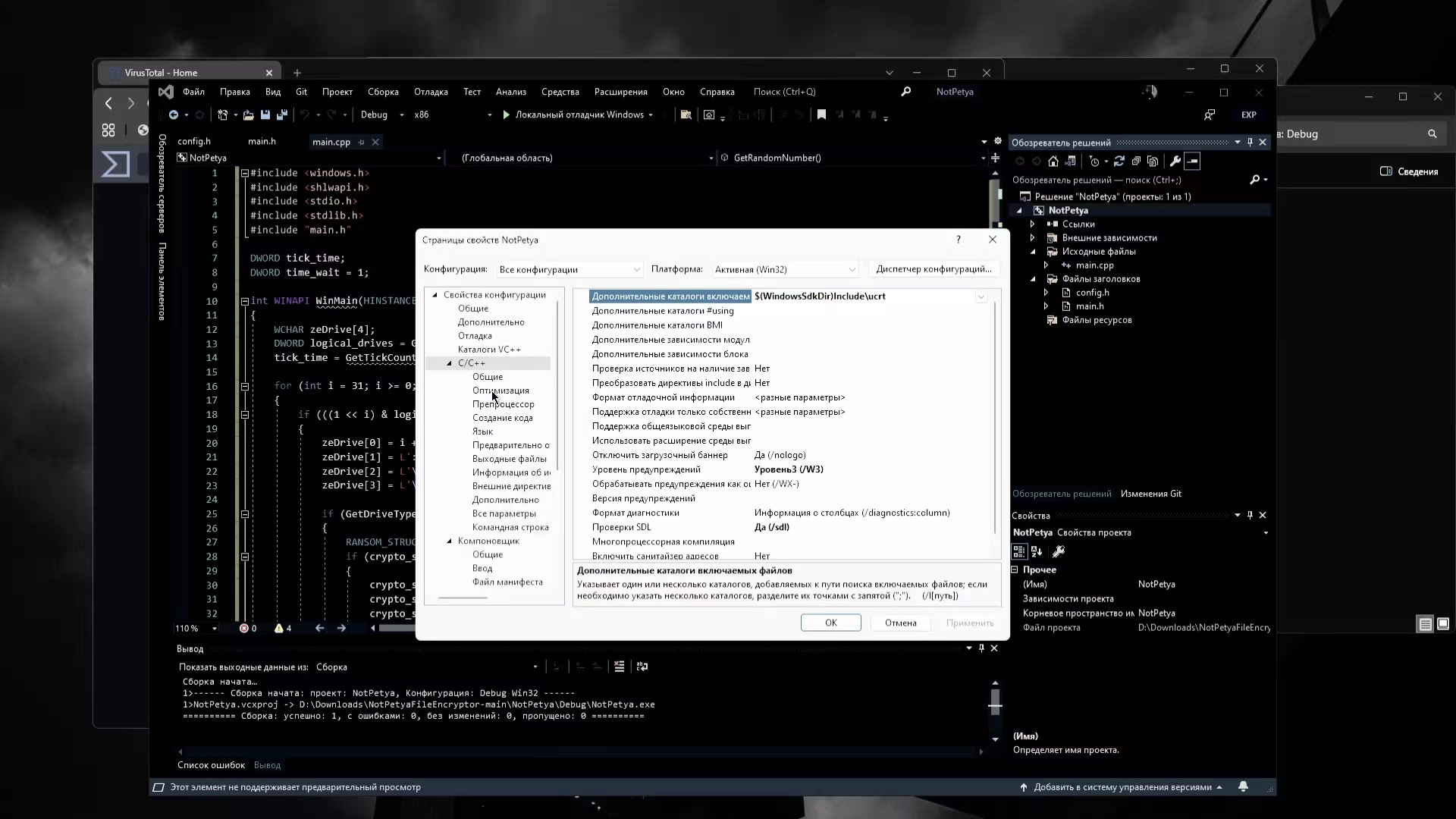Click the New Project icon in the toolbar
Image resolution: width=1456 pixels, height=819 pixels.
click(x=223, y=115)
